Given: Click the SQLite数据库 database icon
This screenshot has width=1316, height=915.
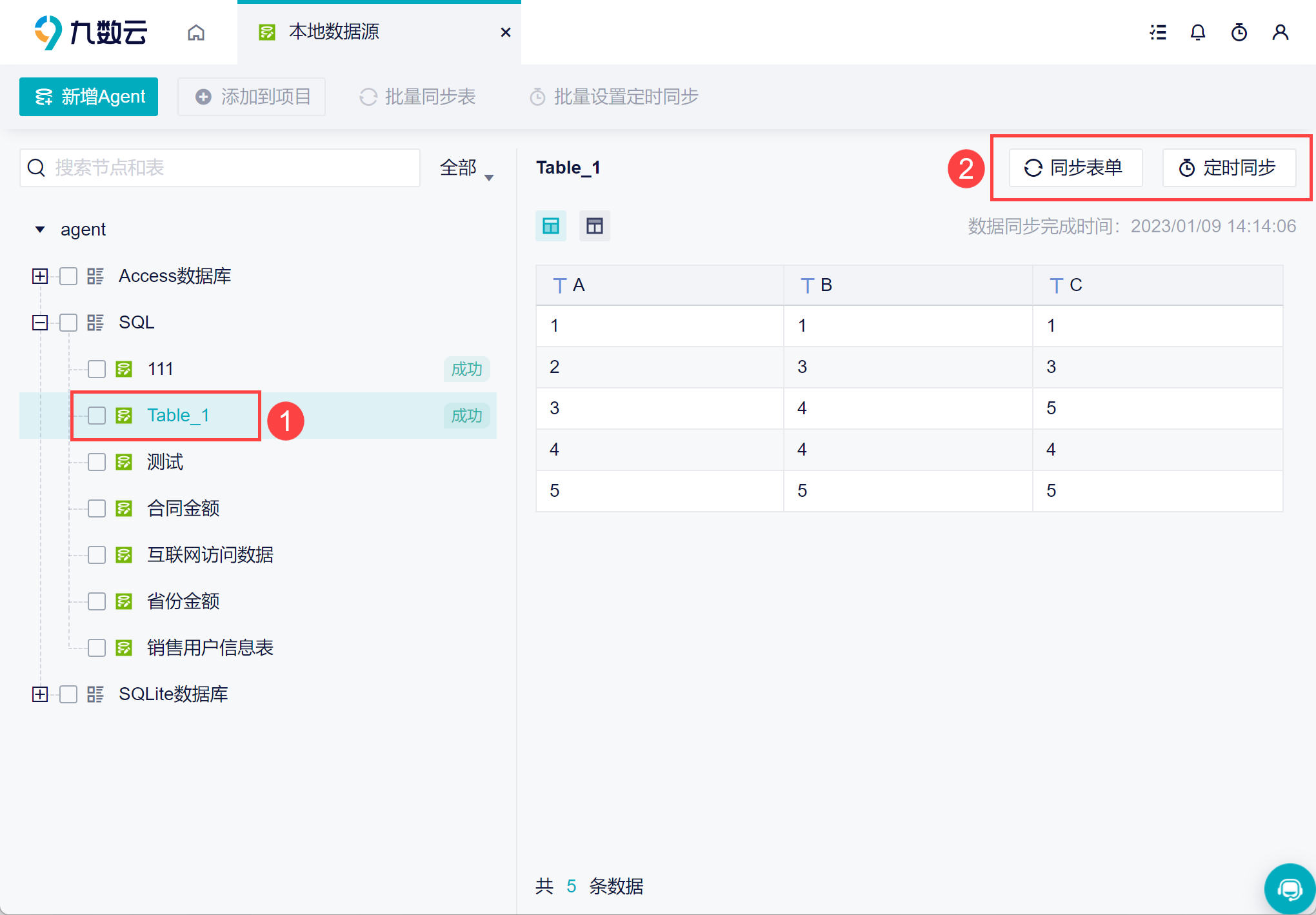Looking at the screenshot, I should [95, 694].
